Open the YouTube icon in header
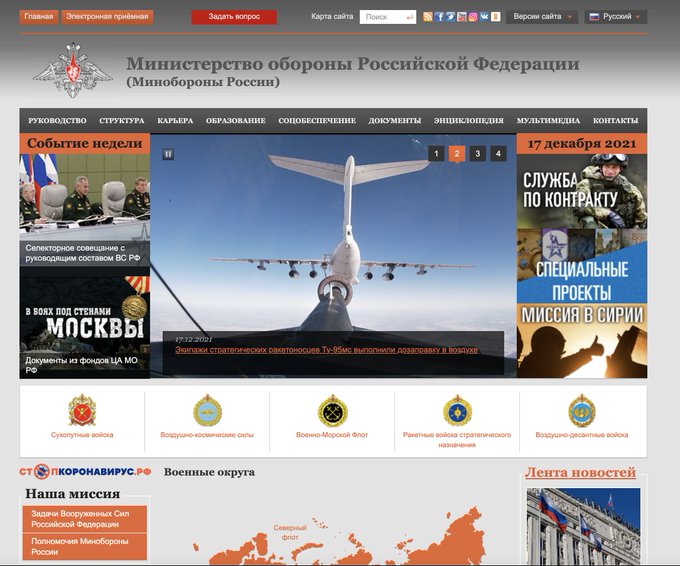Viewport: 680px width, 566px height. [461, 17]
